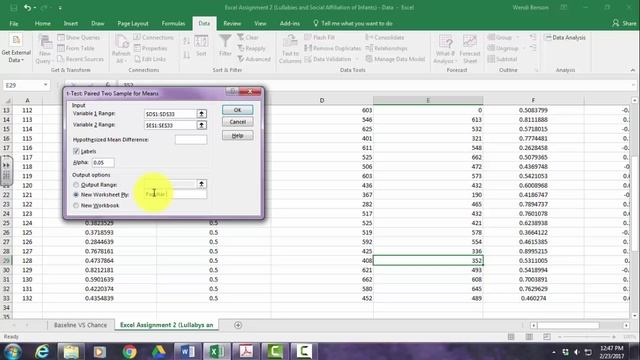
Task: Select cell containing 352 in column E
Action: pyautogui.click(x=428, y=260)
